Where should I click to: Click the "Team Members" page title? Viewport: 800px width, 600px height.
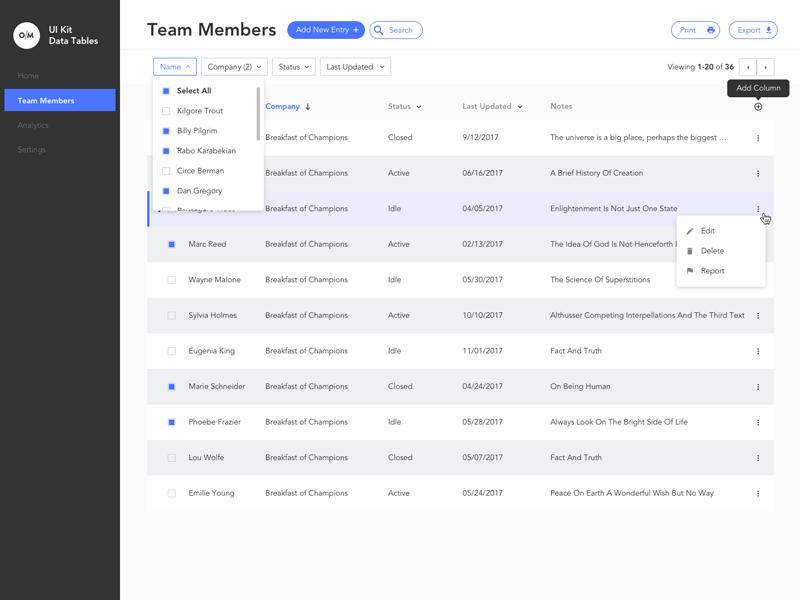click(212, 30)
